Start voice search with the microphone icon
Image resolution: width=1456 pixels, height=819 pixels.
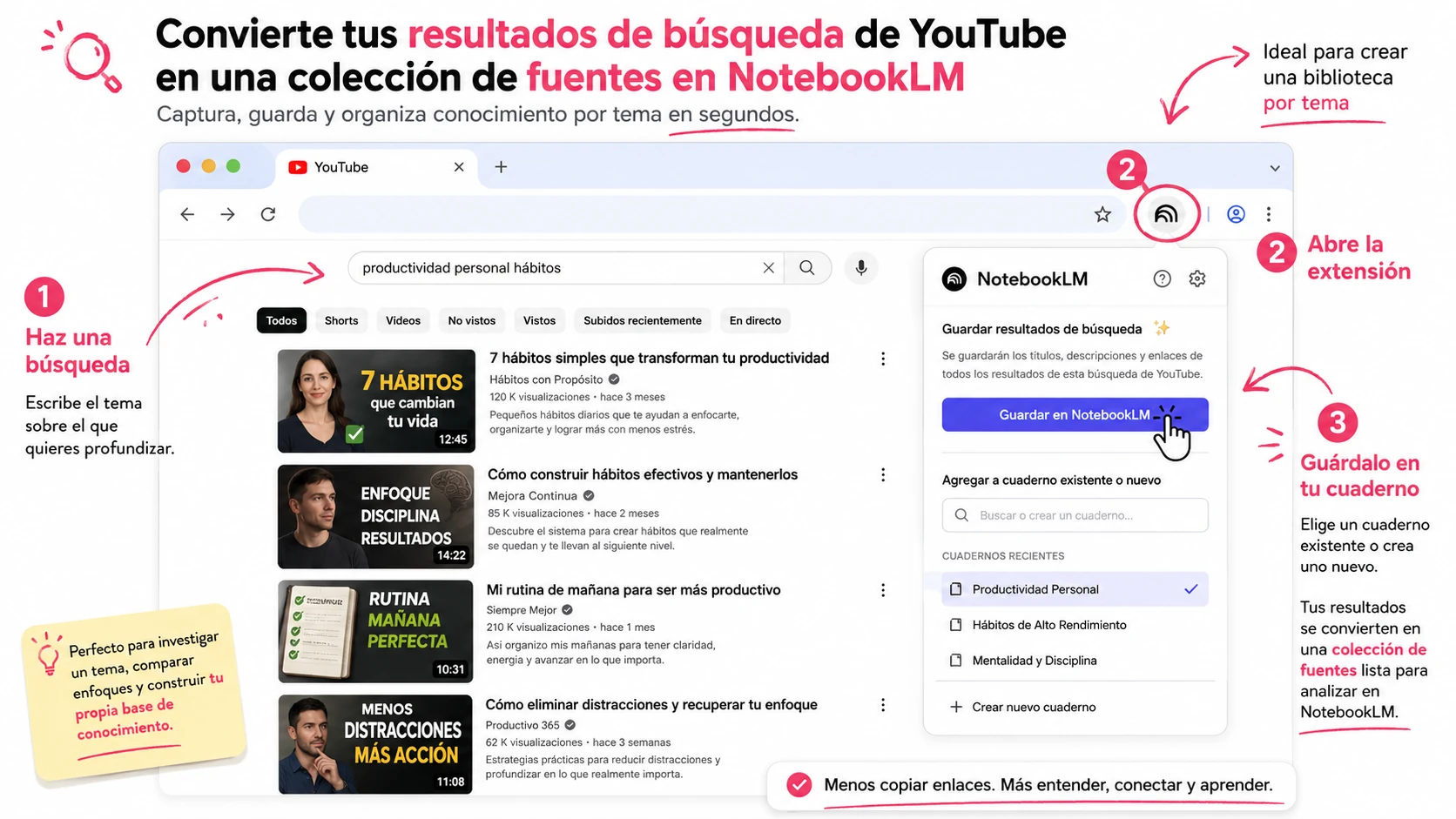click(x=861, y=268)
